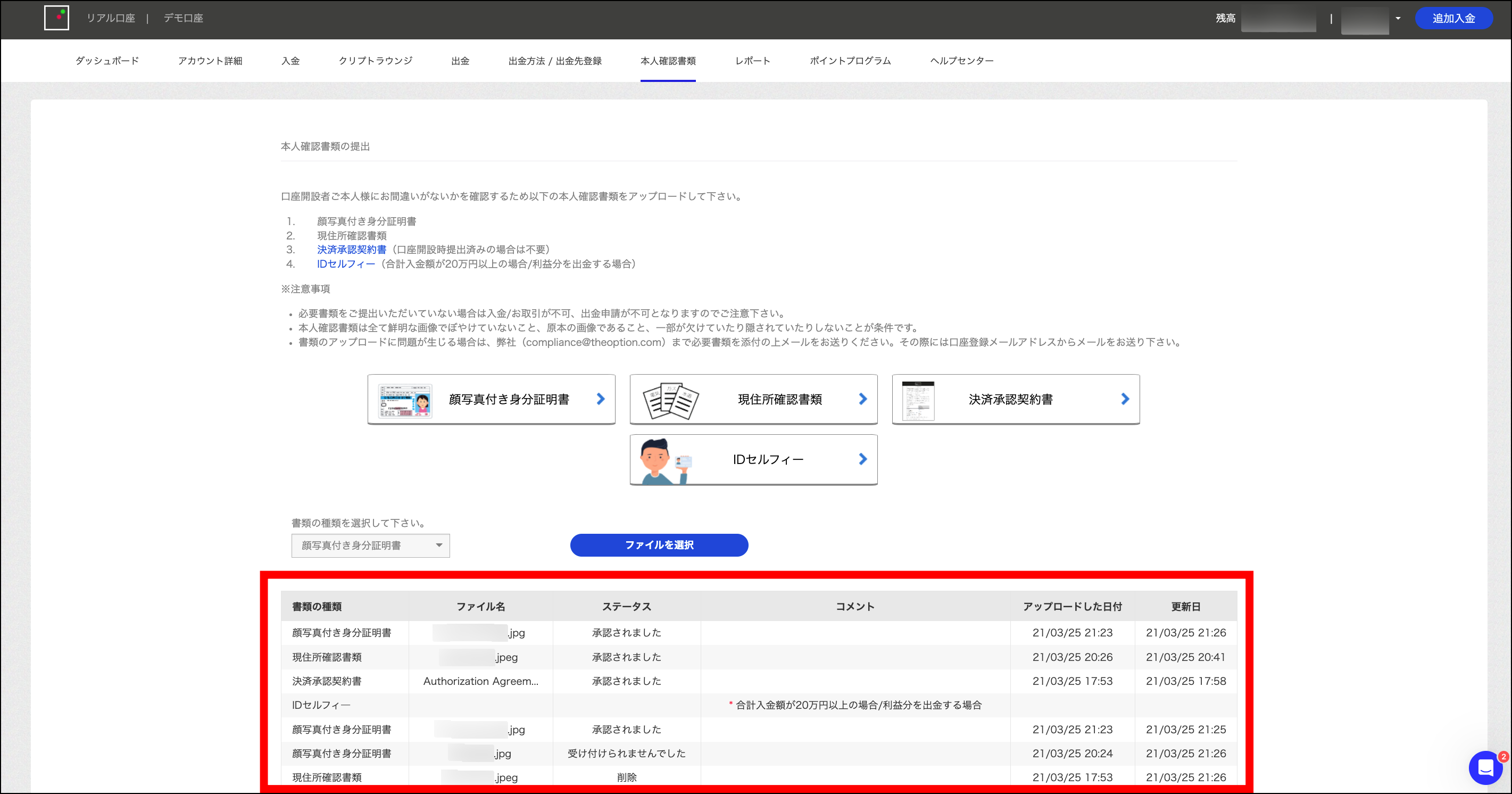This screenshot has height=794, width=1512.
Task: Click the chevron arrow on 顔写真付き身分証明書 card
Action: [601, 399]
